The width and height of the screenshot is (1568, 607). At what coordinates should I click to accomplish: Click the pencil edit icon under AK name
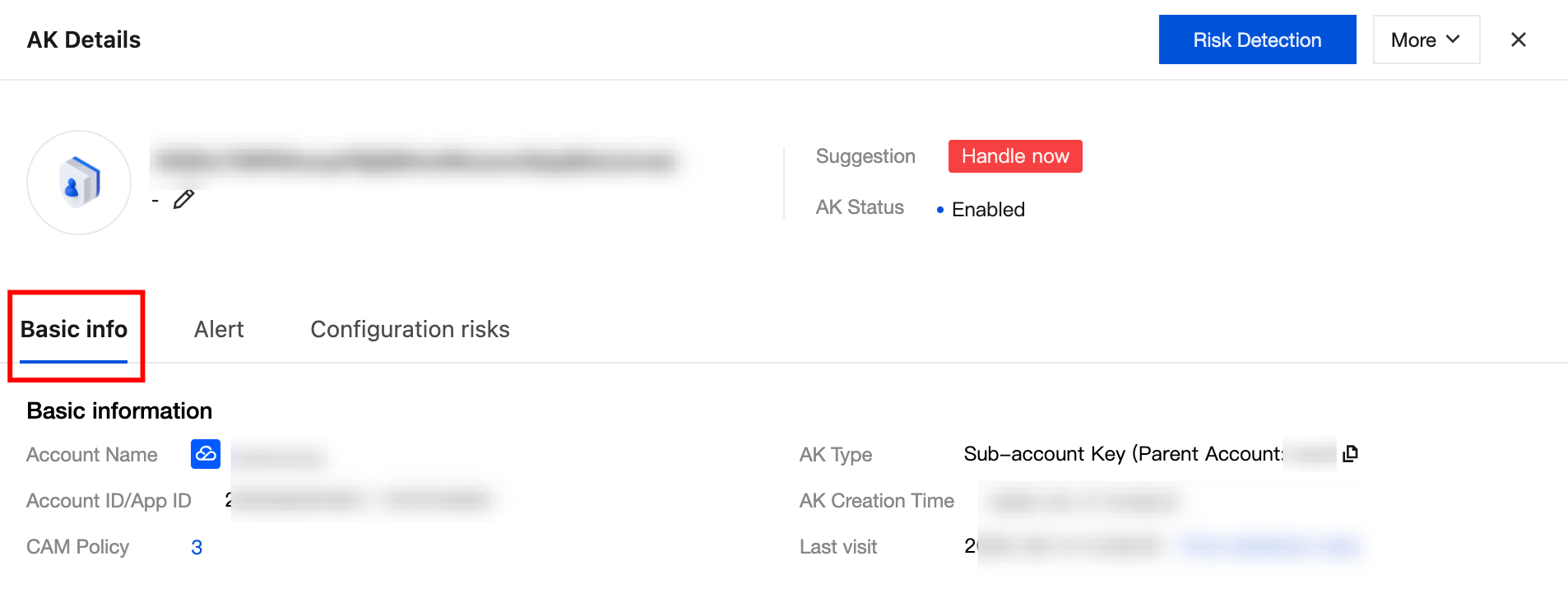click(x=183, y=199)
